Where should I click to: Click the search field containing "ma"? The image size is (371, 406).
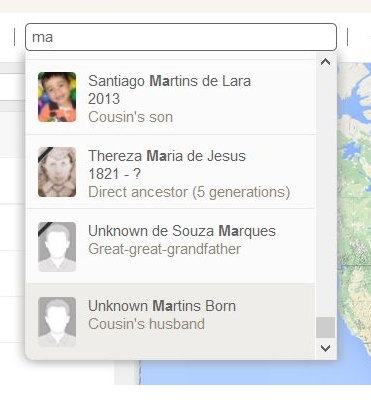pyautogui.click(x=181, y=37)
